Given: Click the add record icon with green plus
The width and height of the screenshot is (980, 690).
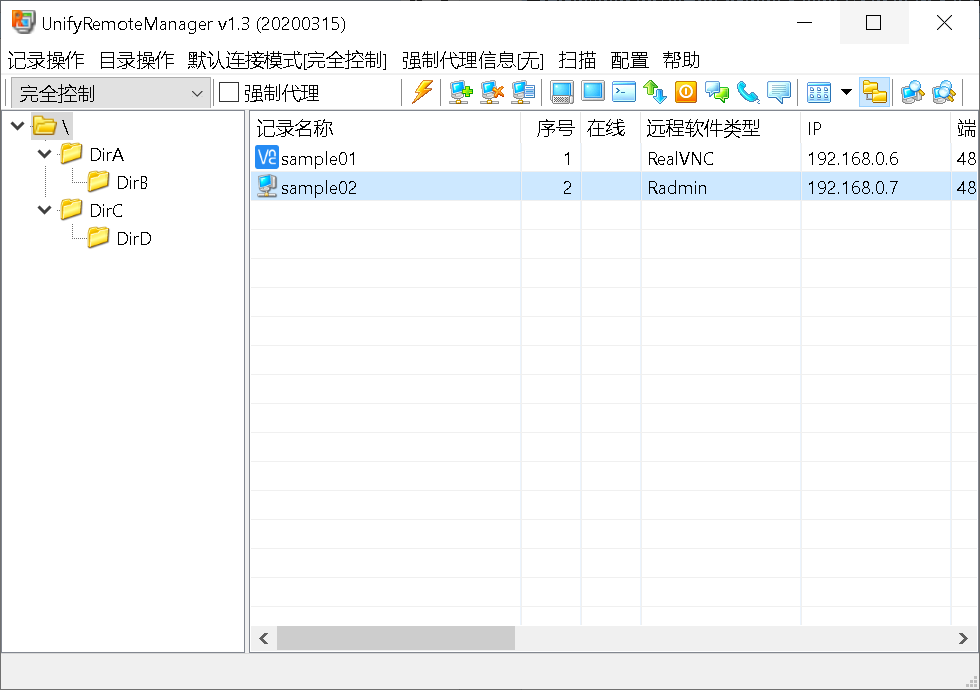Looking at the screenshot, I should [460, 93].
